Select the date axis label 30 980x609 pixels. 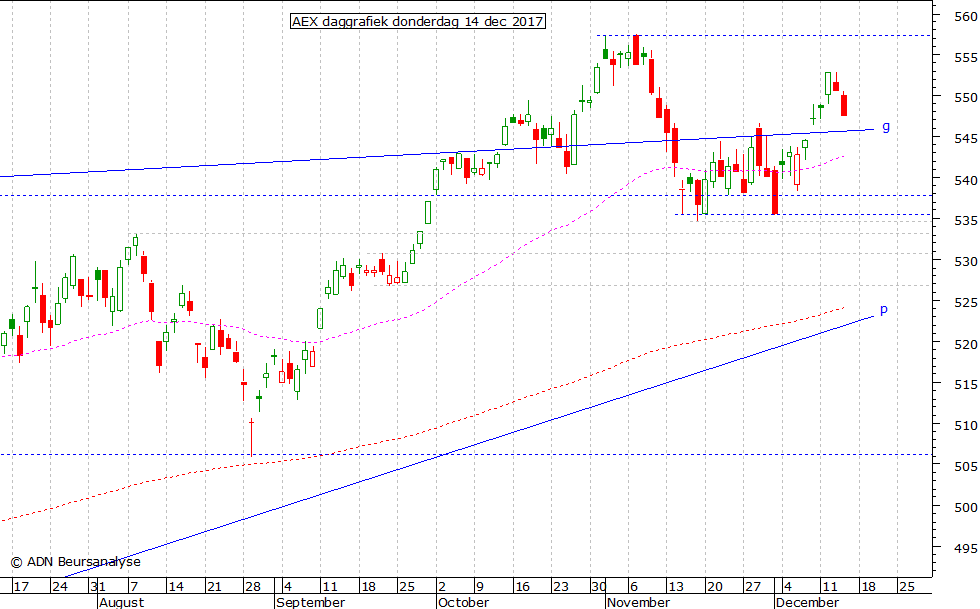[599, 586]
